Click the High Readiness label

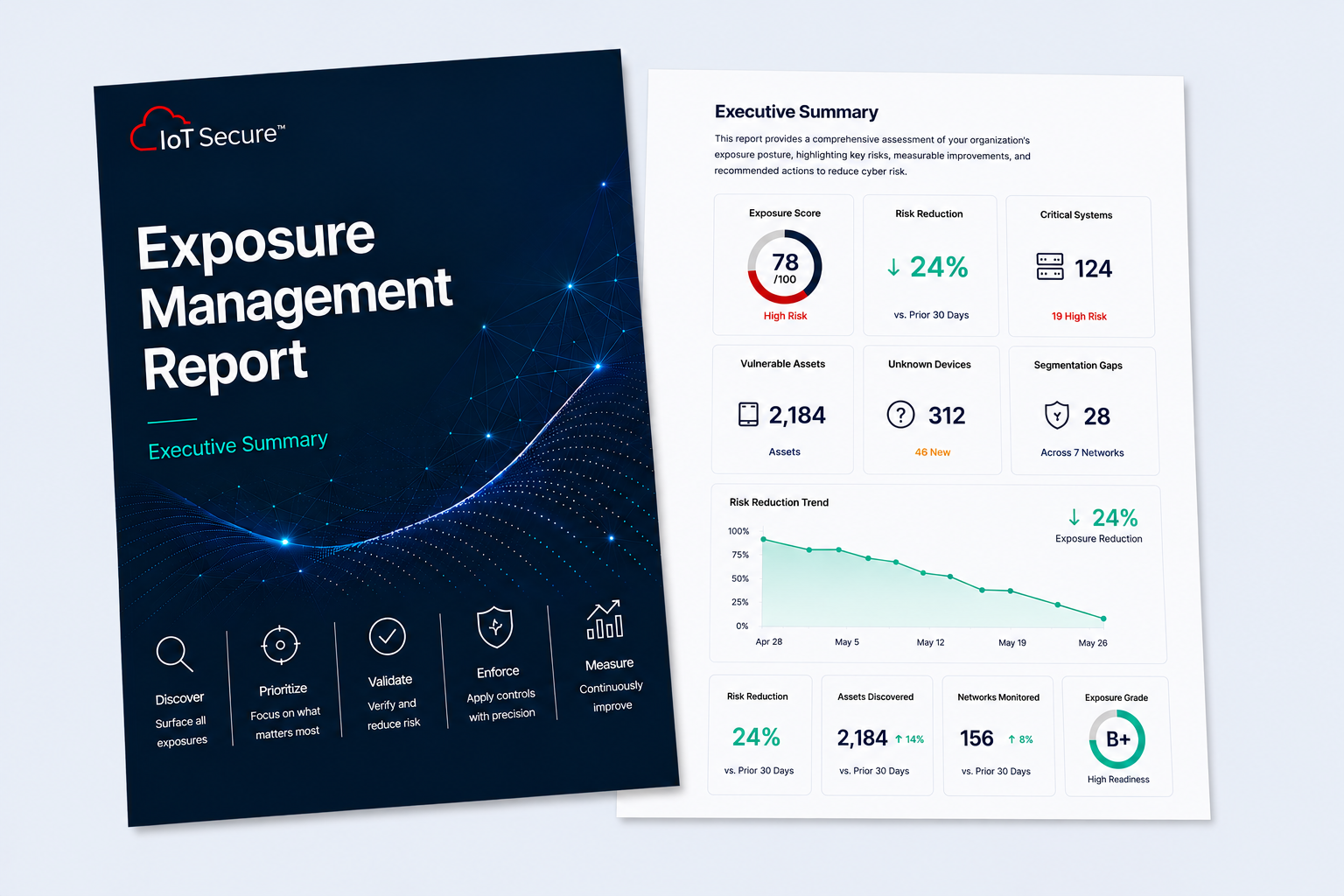click(x=1118, y=780)
